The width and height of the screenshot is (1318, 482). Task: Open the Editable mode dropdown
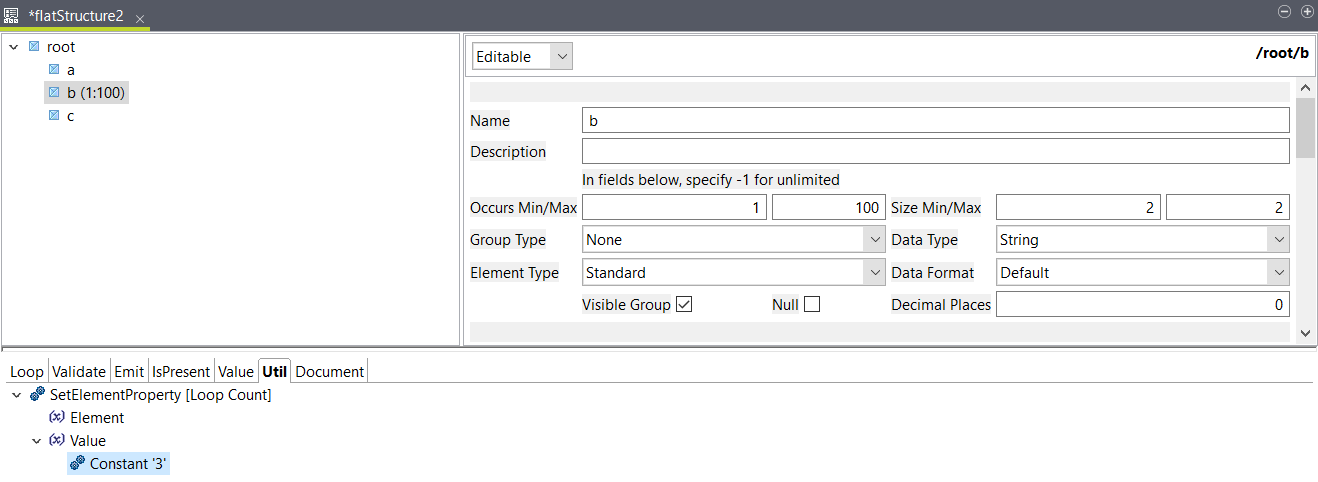coord(522,57)
